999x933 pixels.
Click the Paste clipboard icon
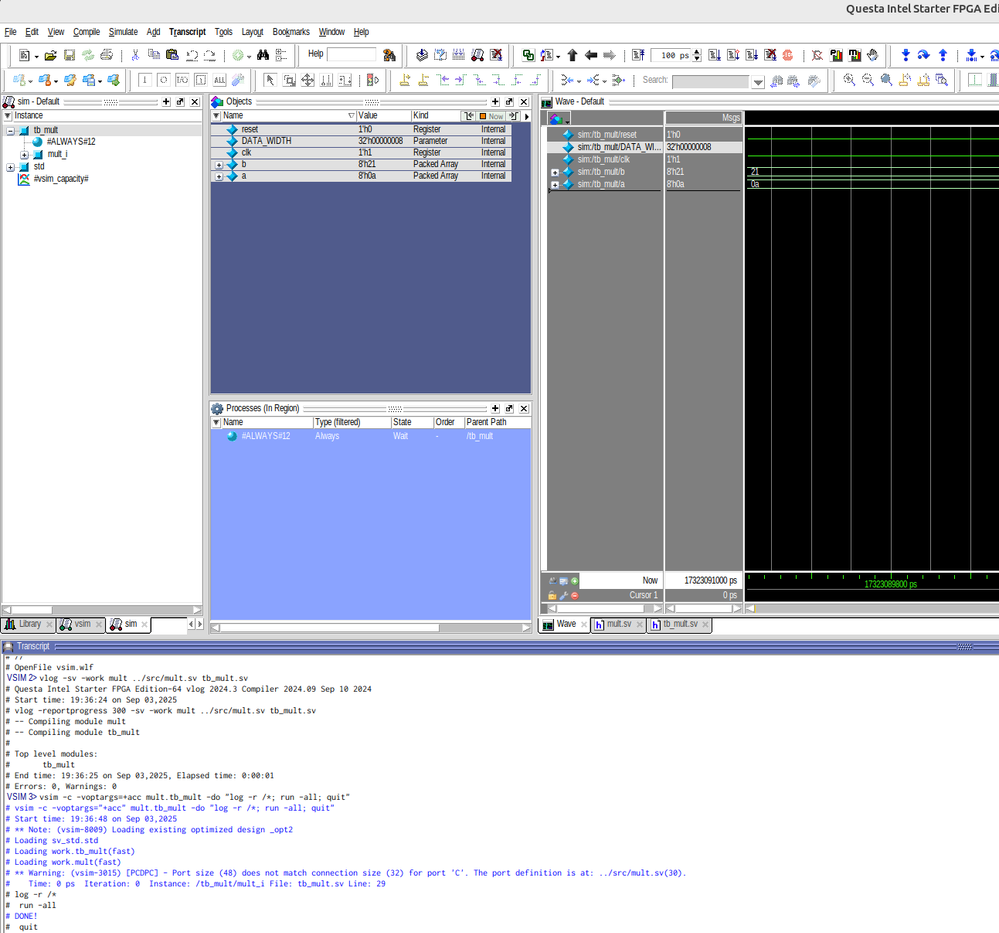click(x=172, y=56)
